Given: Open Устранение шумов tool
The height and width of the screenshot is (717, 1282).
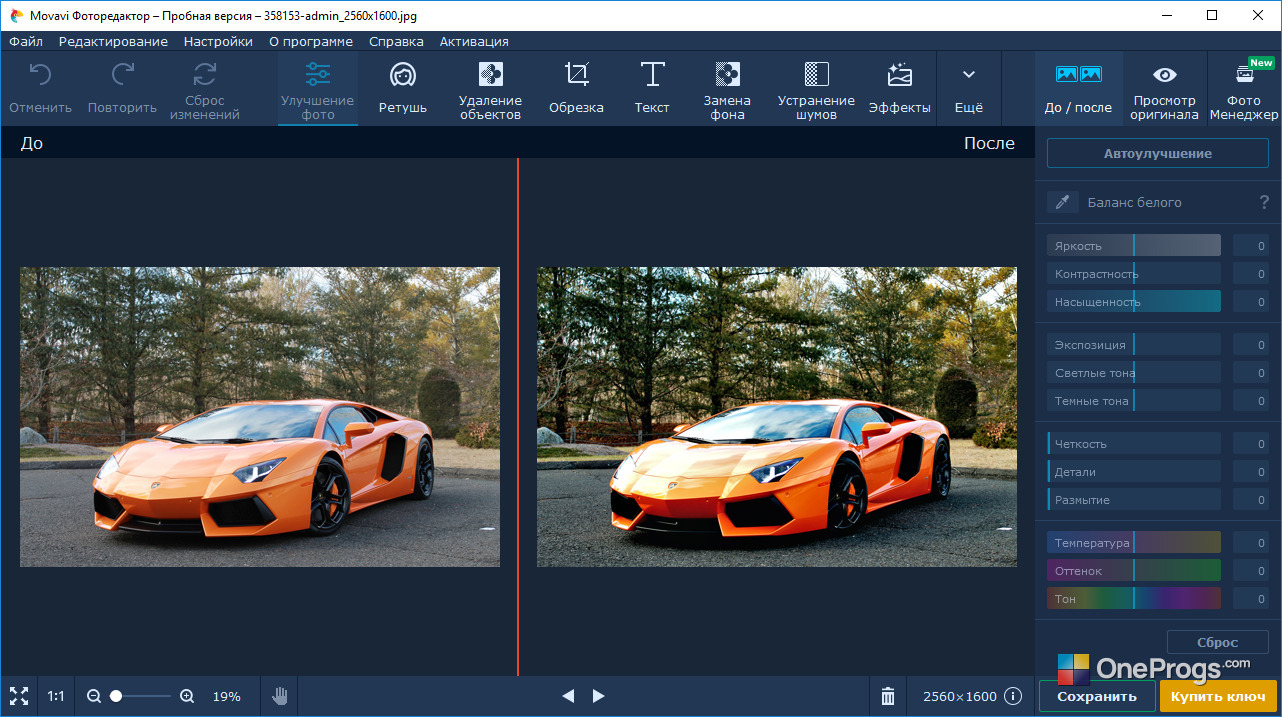Looking at the screenshot, I should click(816, 90).
